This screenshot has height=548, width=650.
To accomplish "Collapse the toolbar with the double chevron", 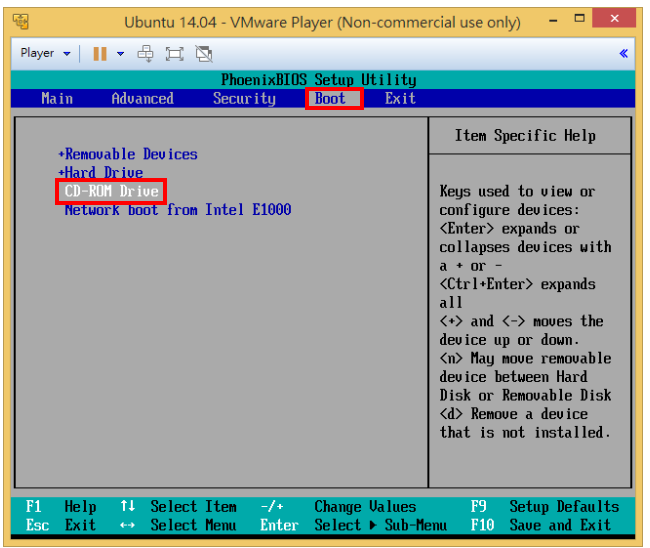I will click(623, 53).
